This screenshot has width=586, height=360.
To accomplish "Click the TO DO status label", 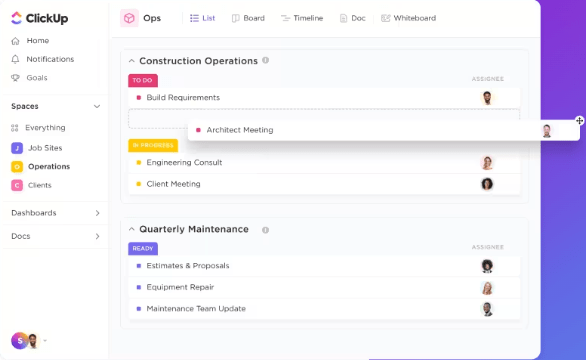I will tap(143, 80).
